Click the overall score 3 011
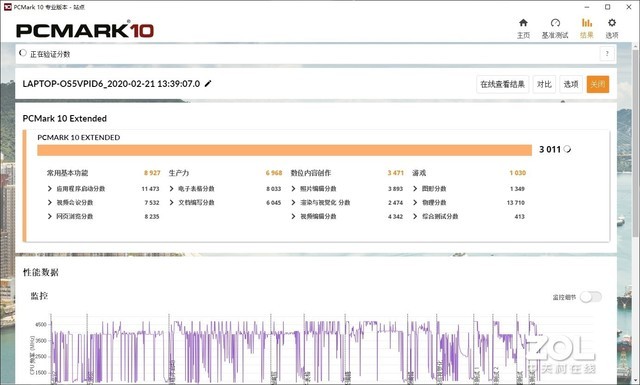 (x=549, y=149)
